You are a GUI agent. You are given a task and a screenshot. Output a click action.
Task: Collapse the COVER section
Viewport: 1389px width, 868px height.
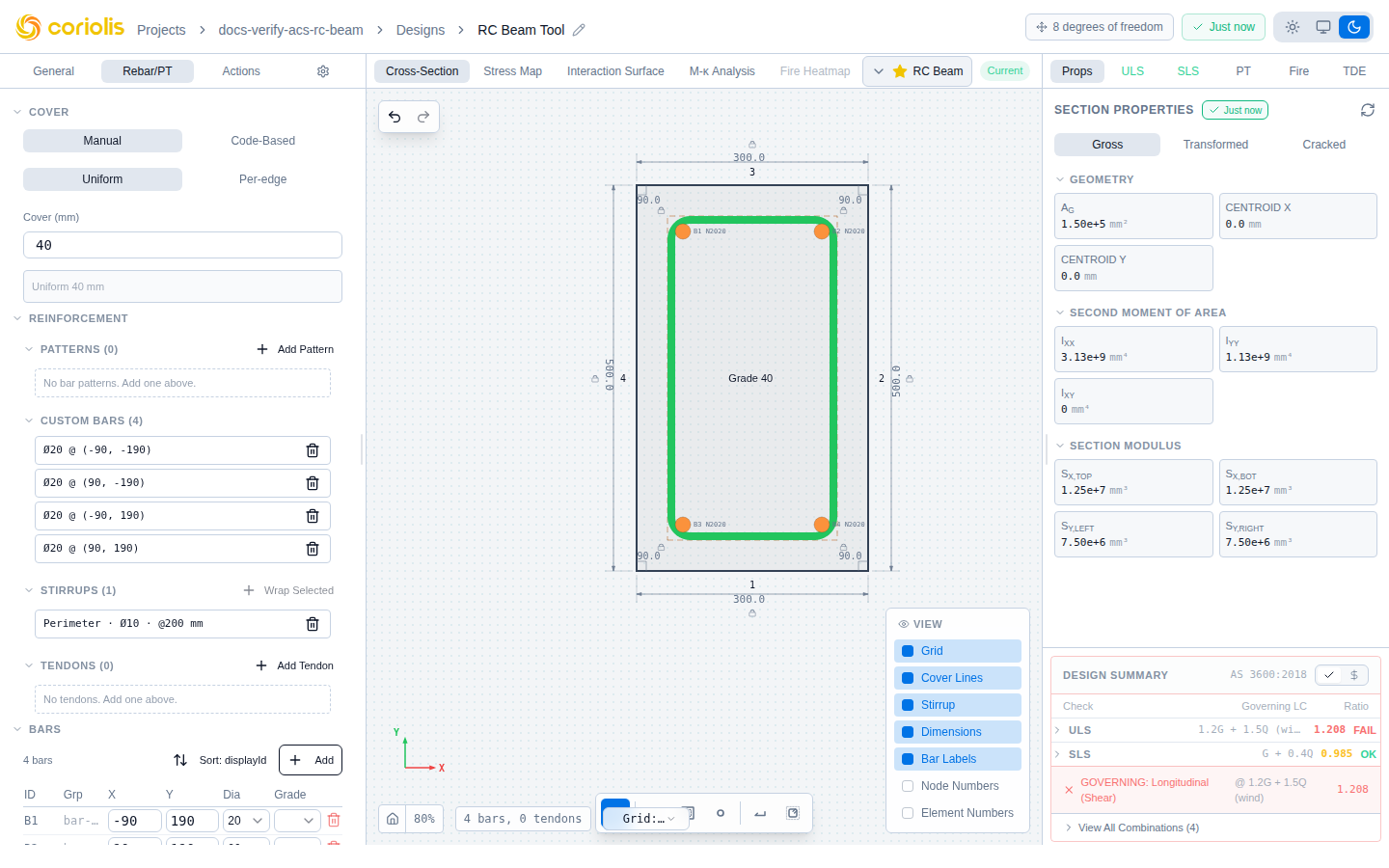click(17, 112)
